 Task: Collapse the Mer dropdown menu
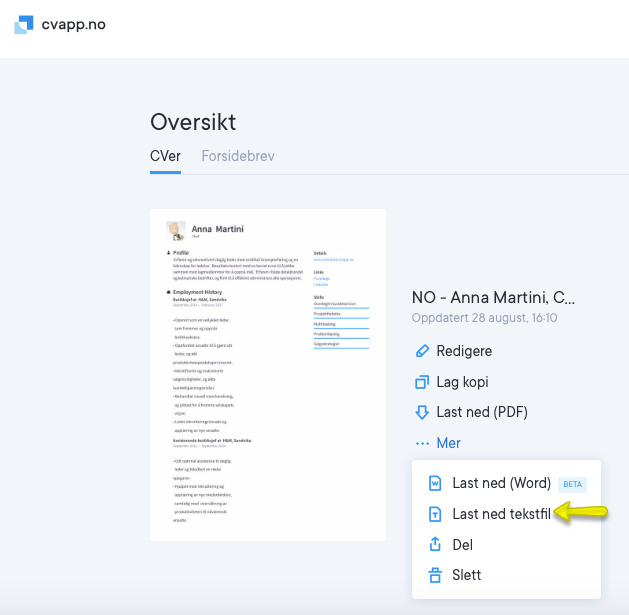448,443
